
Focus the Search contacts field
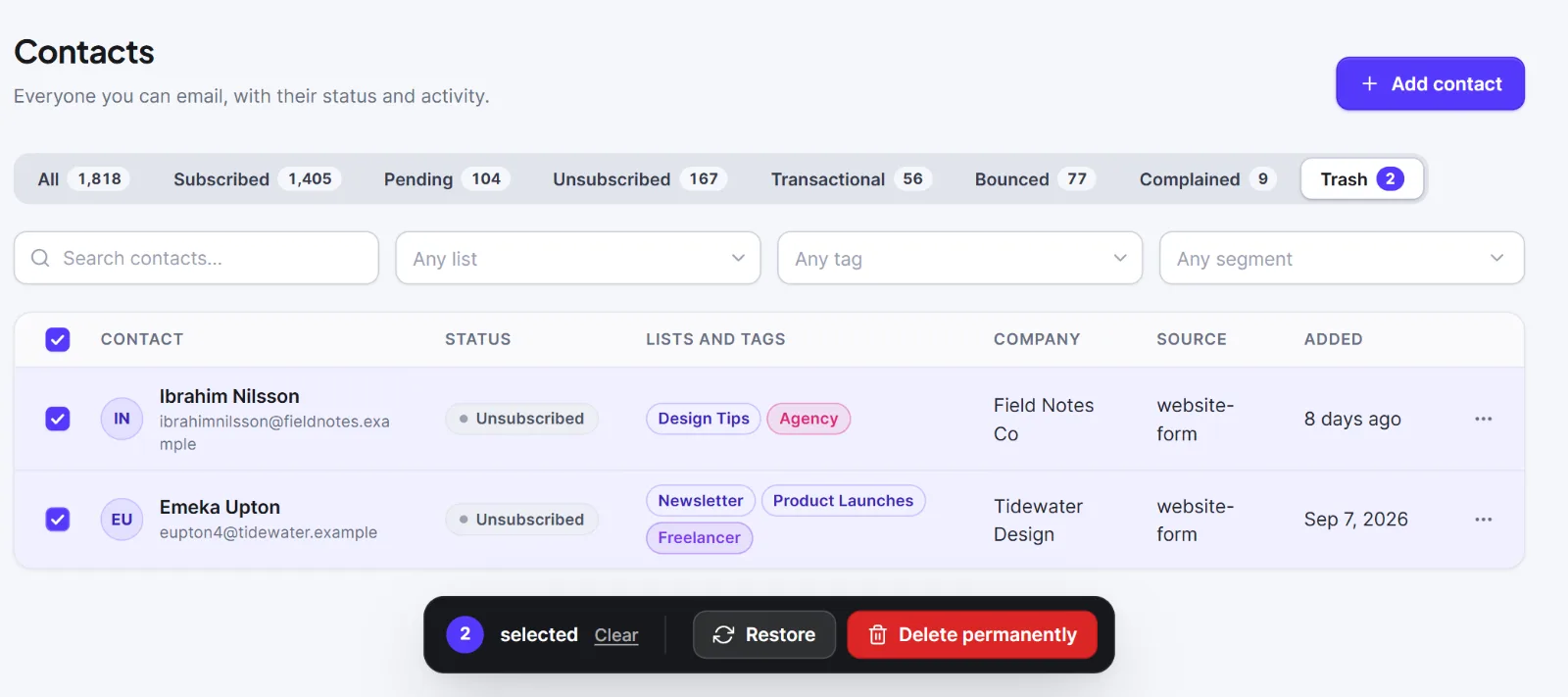click(196, 258)
